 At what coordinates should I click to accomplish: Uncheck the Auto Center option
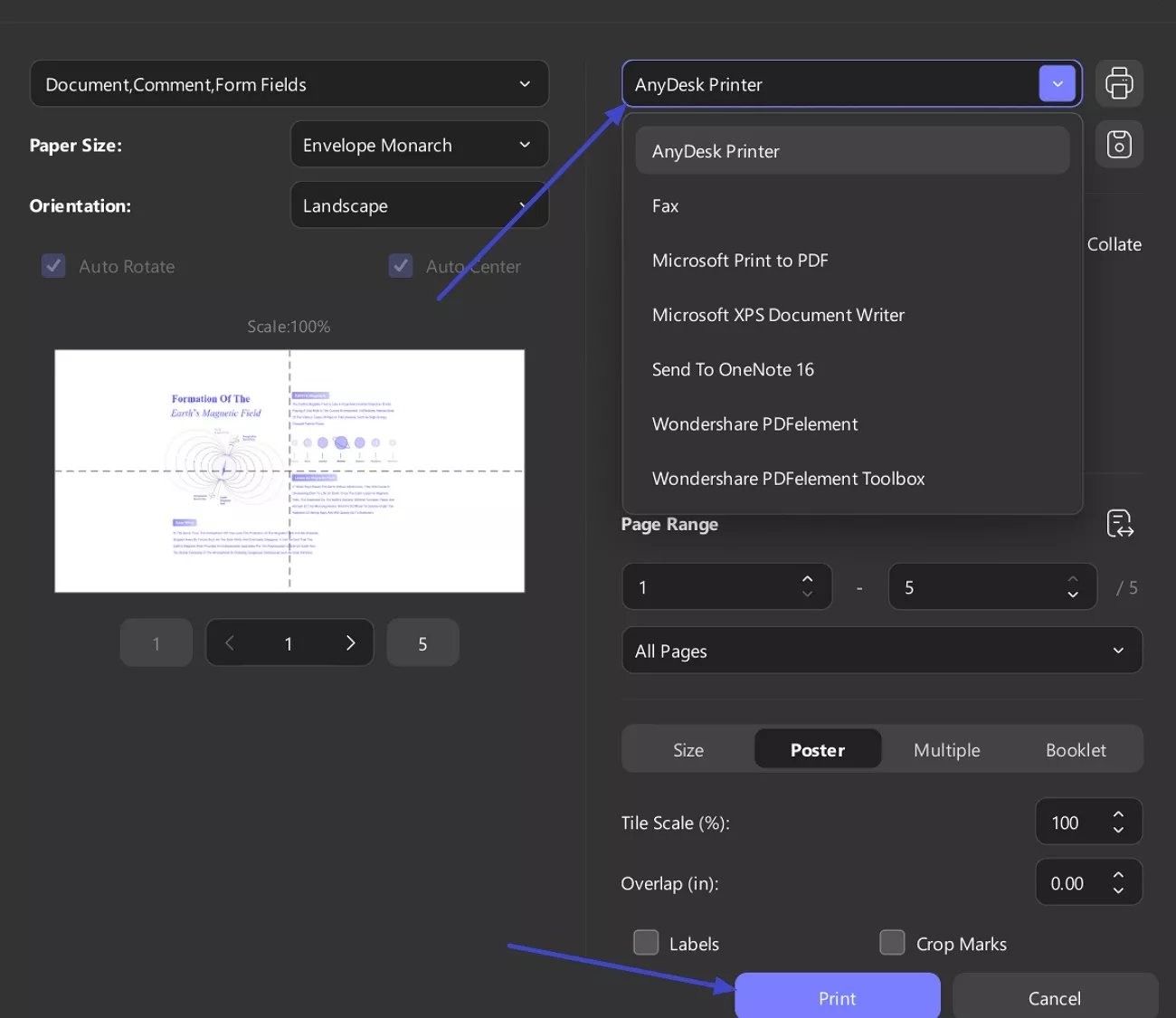pyautogui.click(x=401, y=265)
